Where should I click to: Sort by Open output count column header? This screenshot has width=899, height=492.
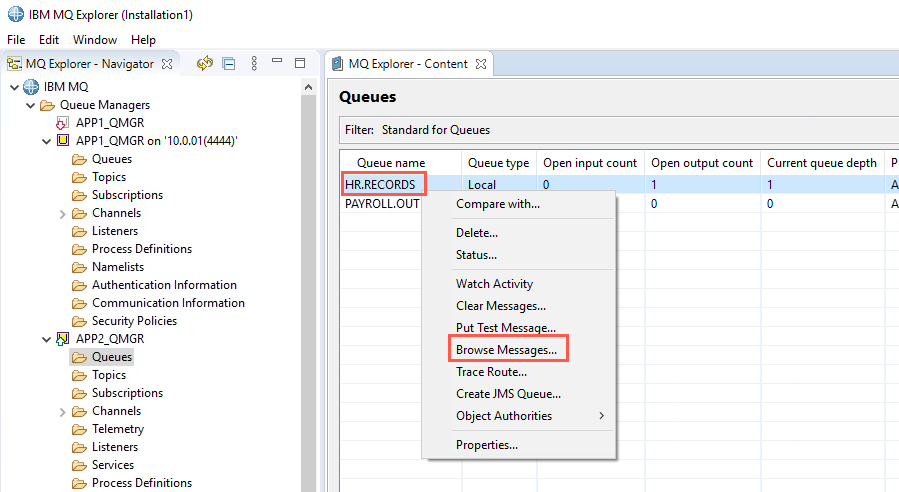(x=702, y=163)
